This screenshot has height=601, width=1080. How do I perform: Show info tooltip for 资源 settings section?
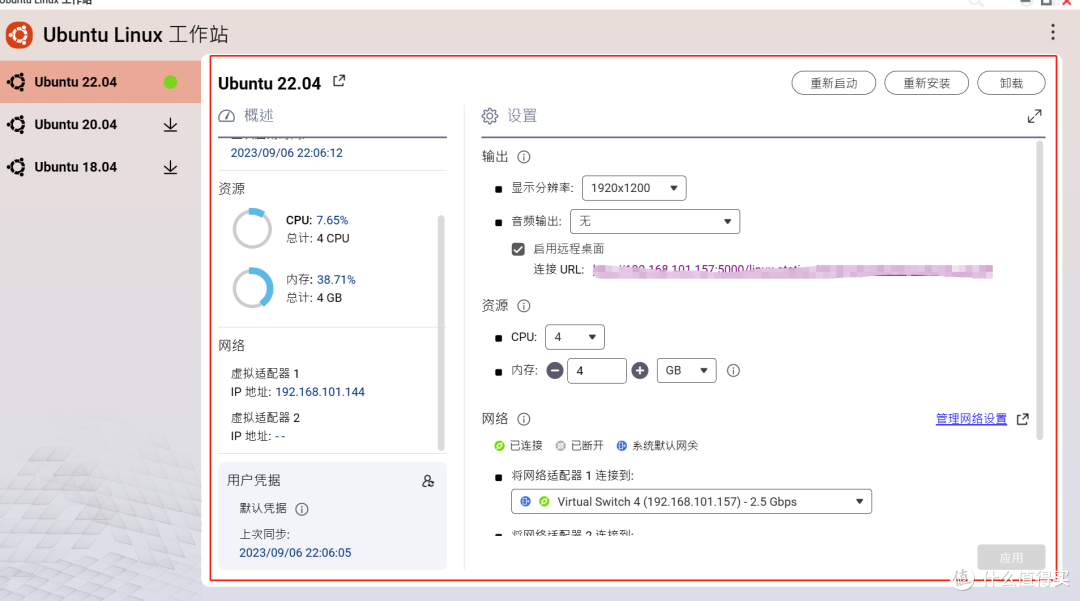coord(523,306)
